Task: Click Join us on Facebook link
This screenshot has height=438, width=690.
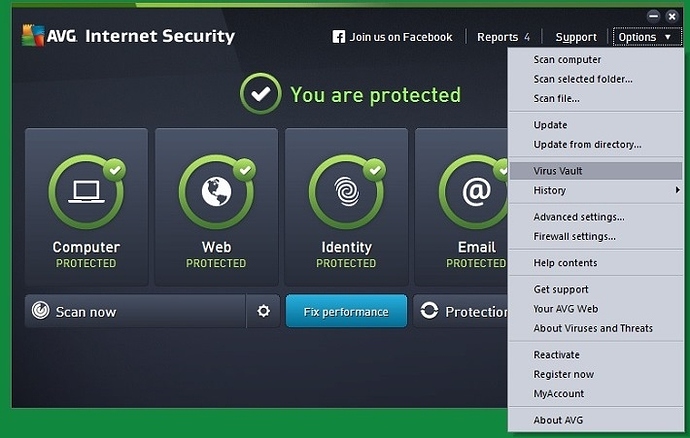Action: pyautogui.click(x=400, y=37)
